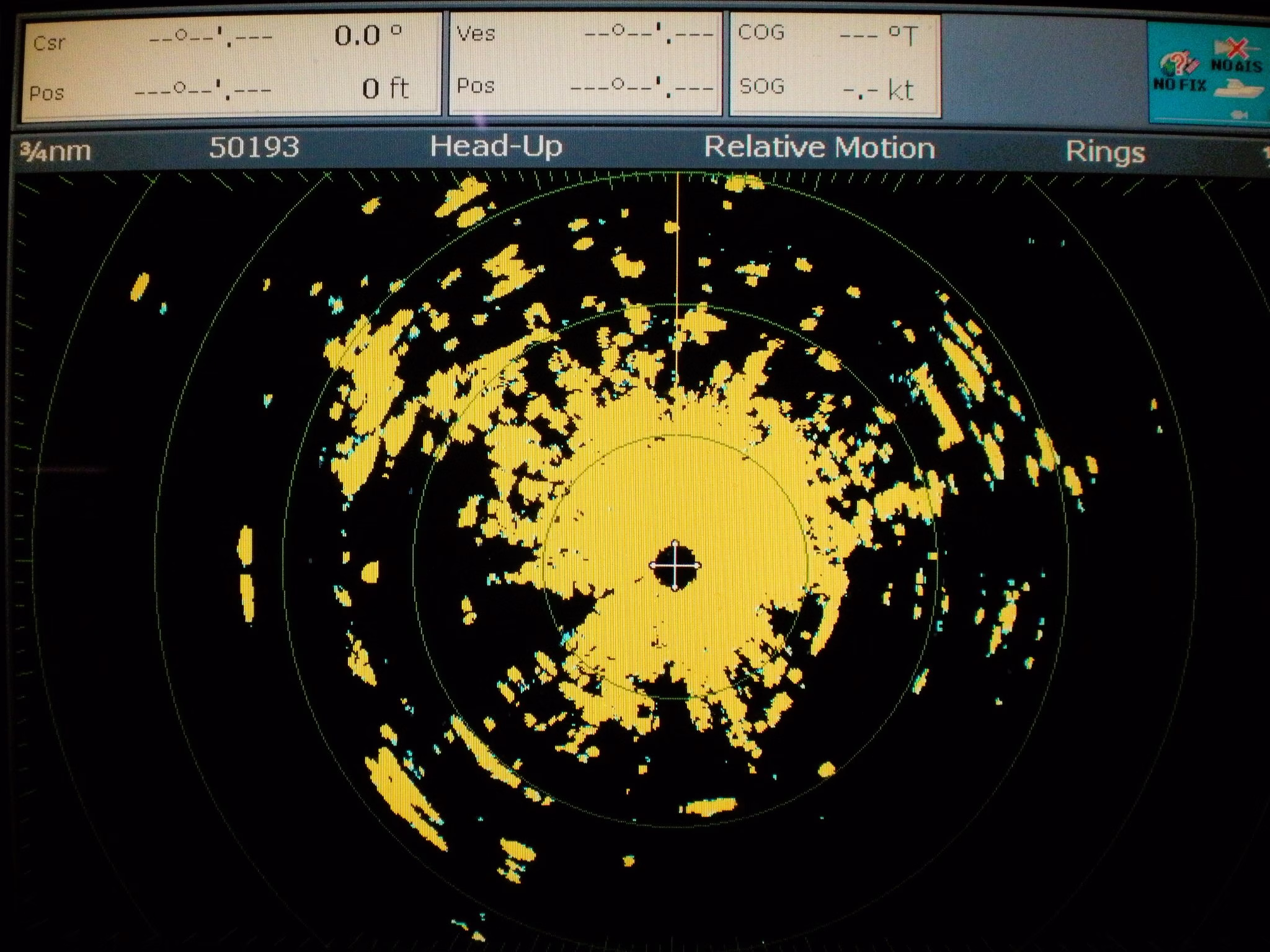Select the 3/4nm range indicator

click(55, 151)
